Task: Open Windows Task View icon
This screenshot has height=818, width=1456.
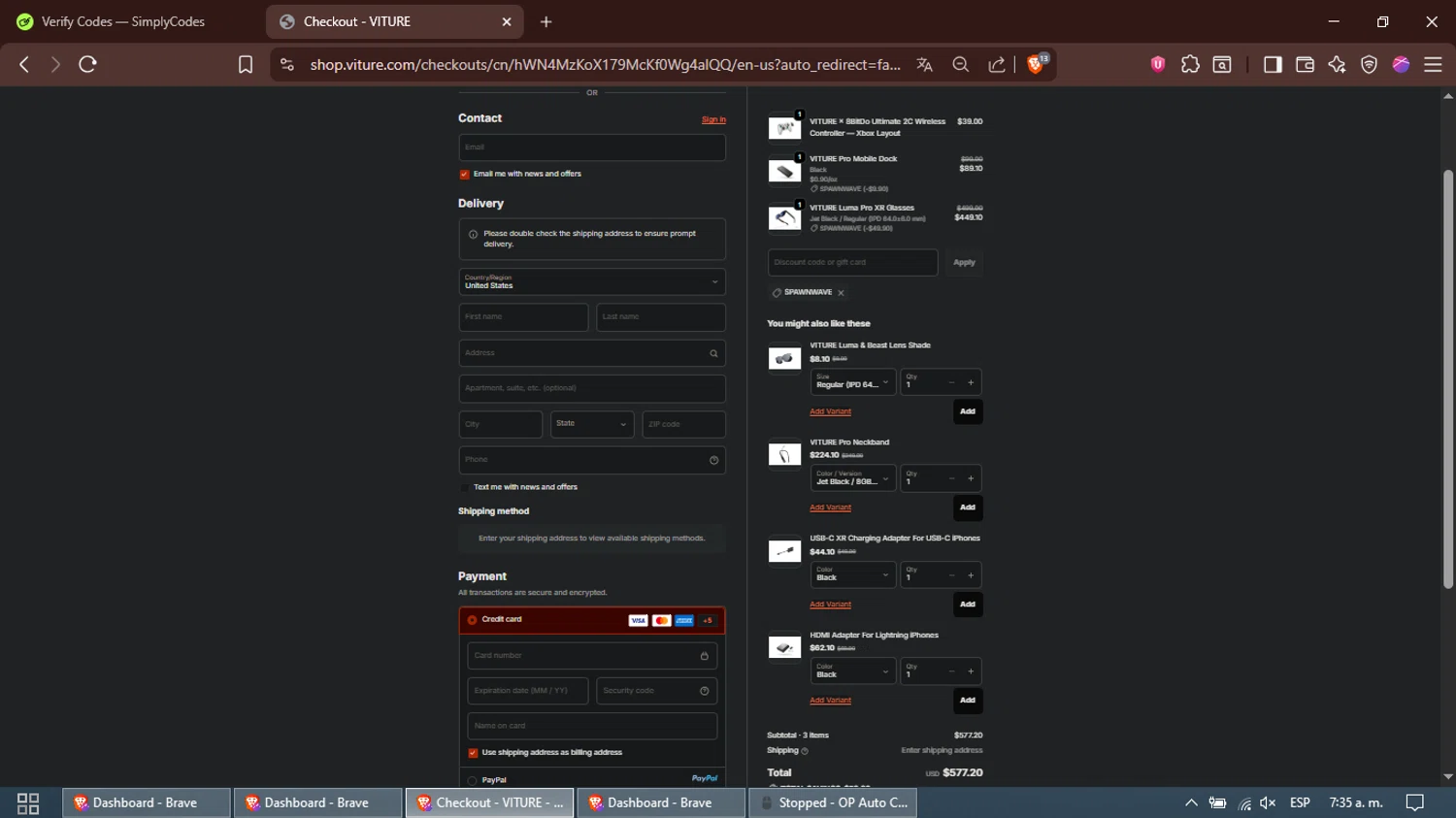Action: (28, 802)
